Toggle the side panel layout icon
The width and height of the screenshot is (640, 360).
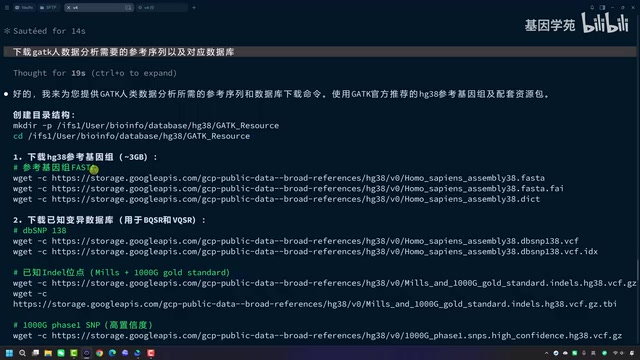[x=602, y=7]
